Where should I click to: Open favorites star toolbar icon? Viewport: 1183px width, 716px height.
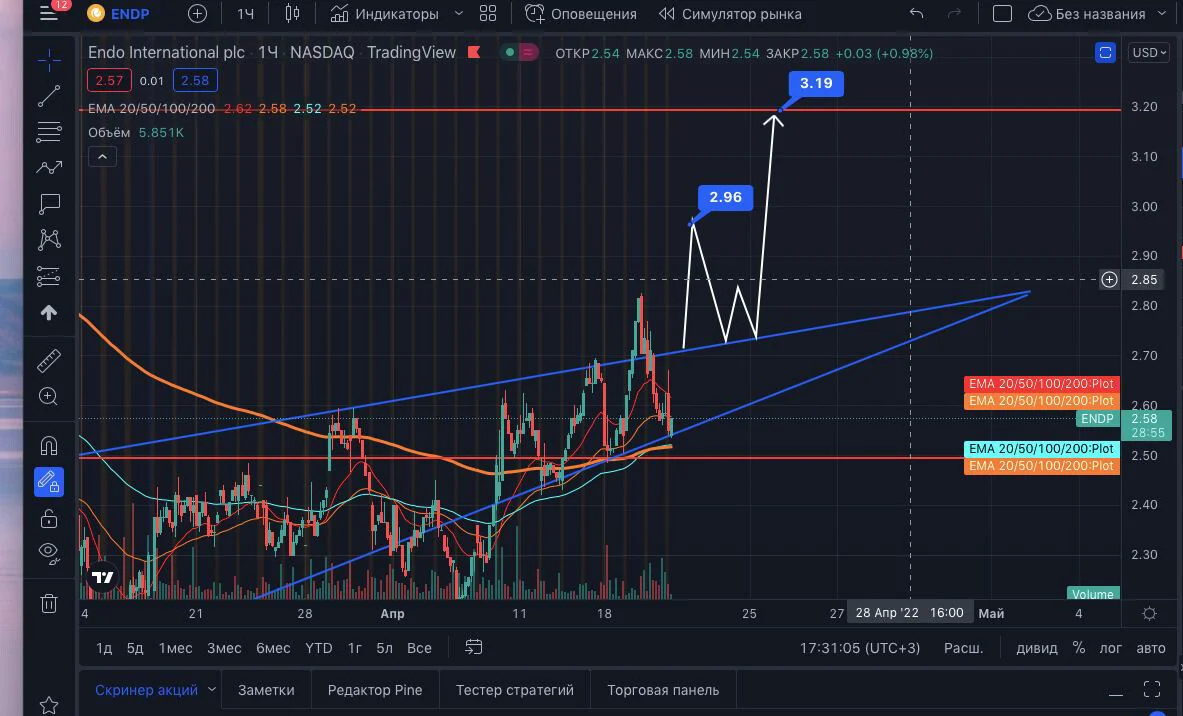click(x=49, y=705)
